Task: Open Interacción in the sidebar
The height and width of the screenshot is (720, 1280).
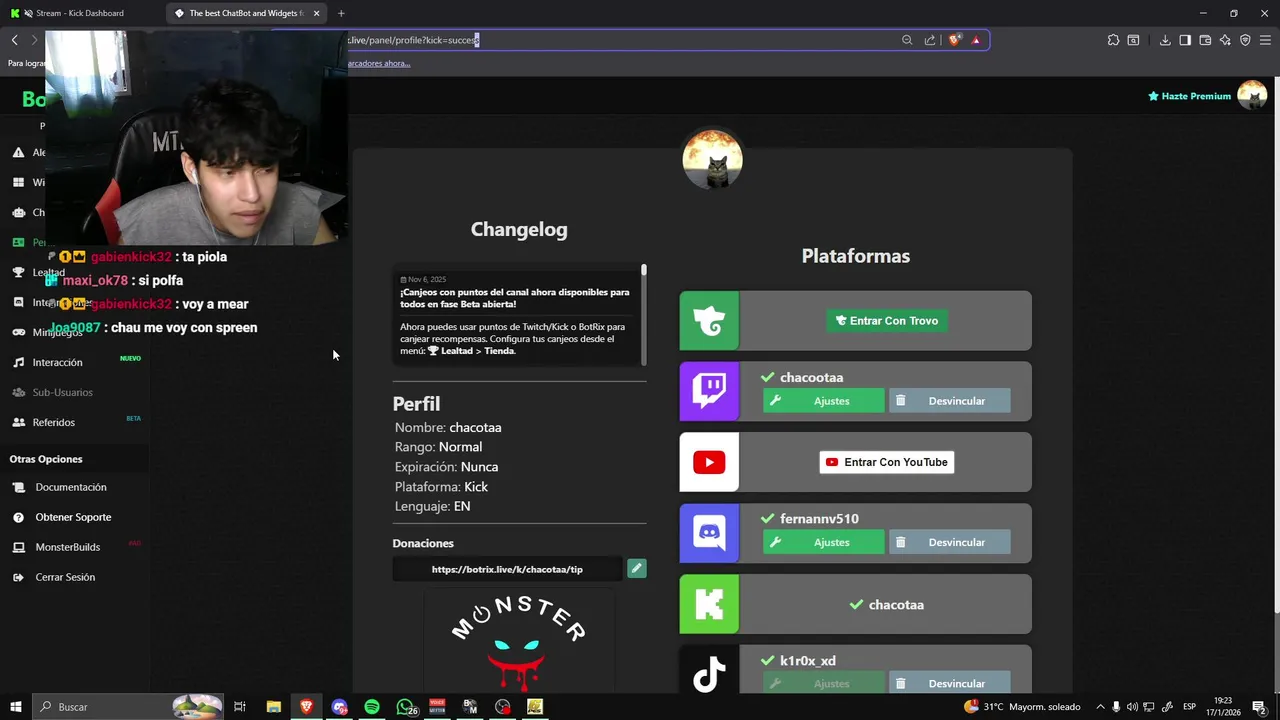Action: (x=57, y=362)
